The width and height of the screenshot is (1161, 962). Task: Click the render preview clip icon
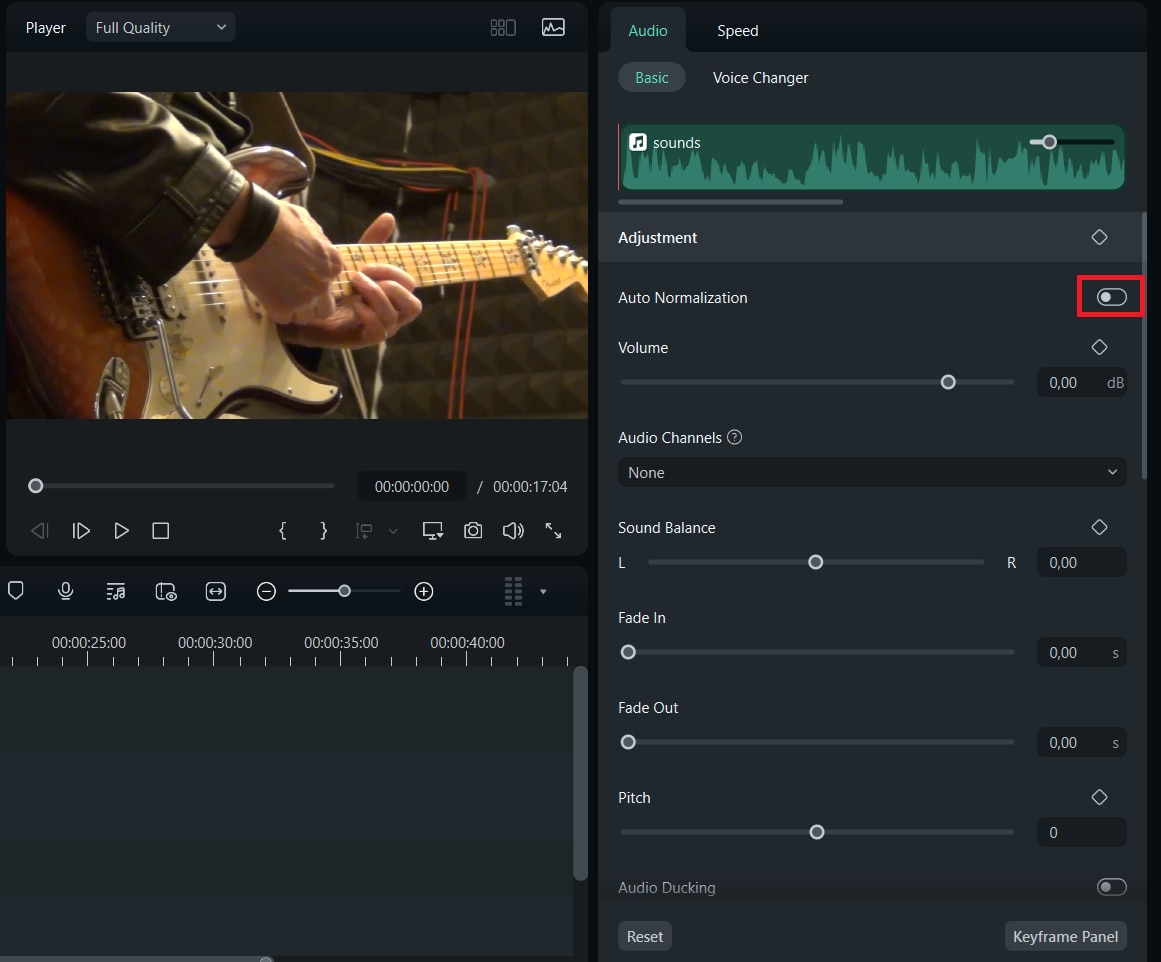click(x=166, y=592)
